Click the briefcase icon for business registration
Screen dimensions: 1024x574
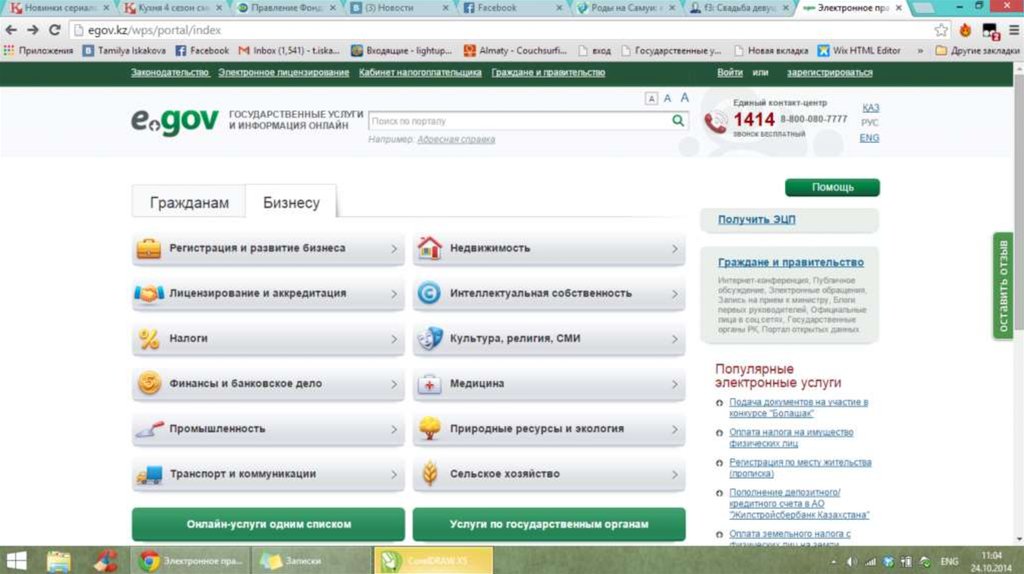[x=149, y=248]
